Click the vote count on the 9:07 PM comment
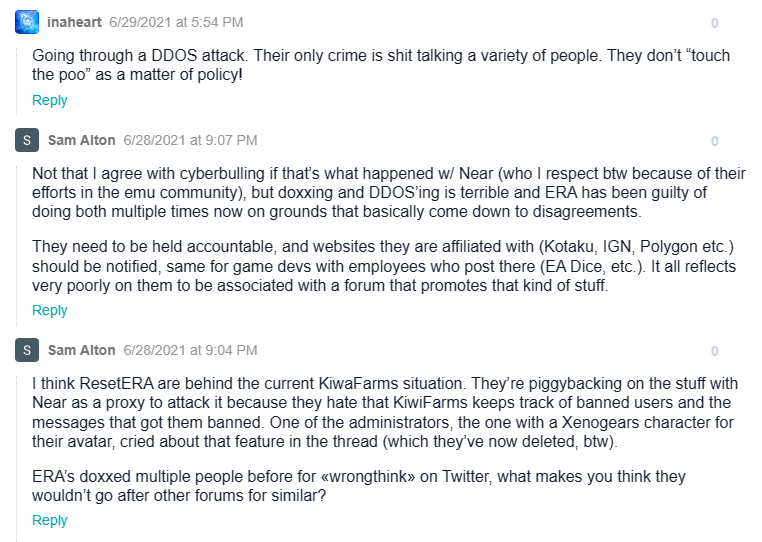 [x=714, y=141]
